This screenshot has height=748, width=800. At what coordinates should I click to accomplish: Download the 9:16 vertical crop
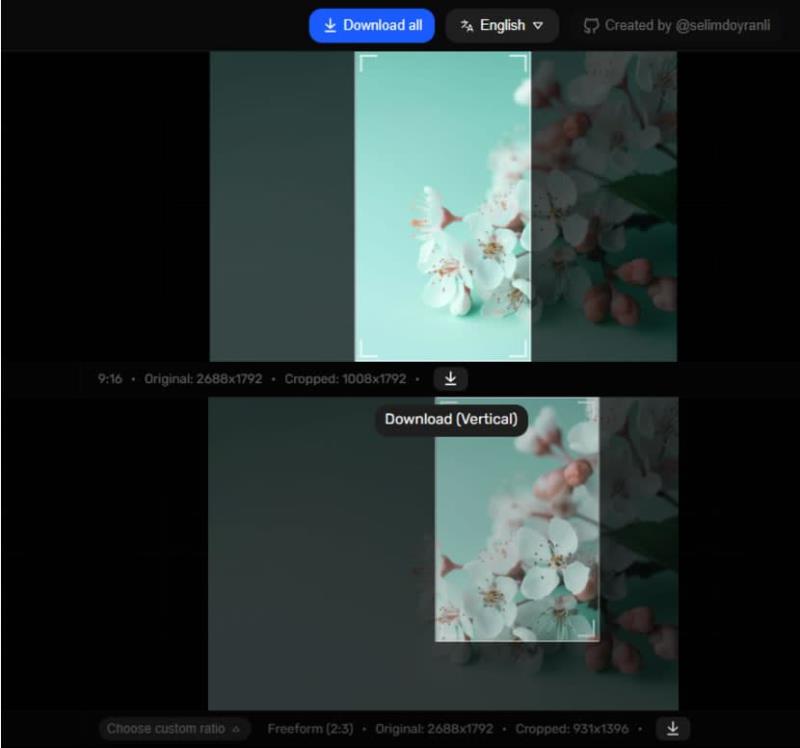pyautogui.click(x=450, y=379)
